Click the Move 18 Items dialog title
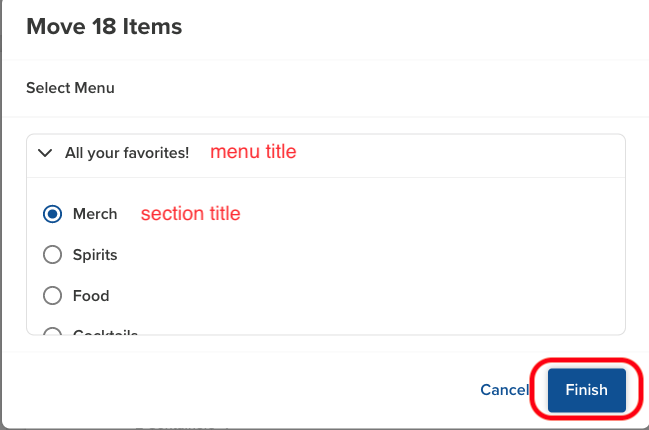 [x=104, y=26]
